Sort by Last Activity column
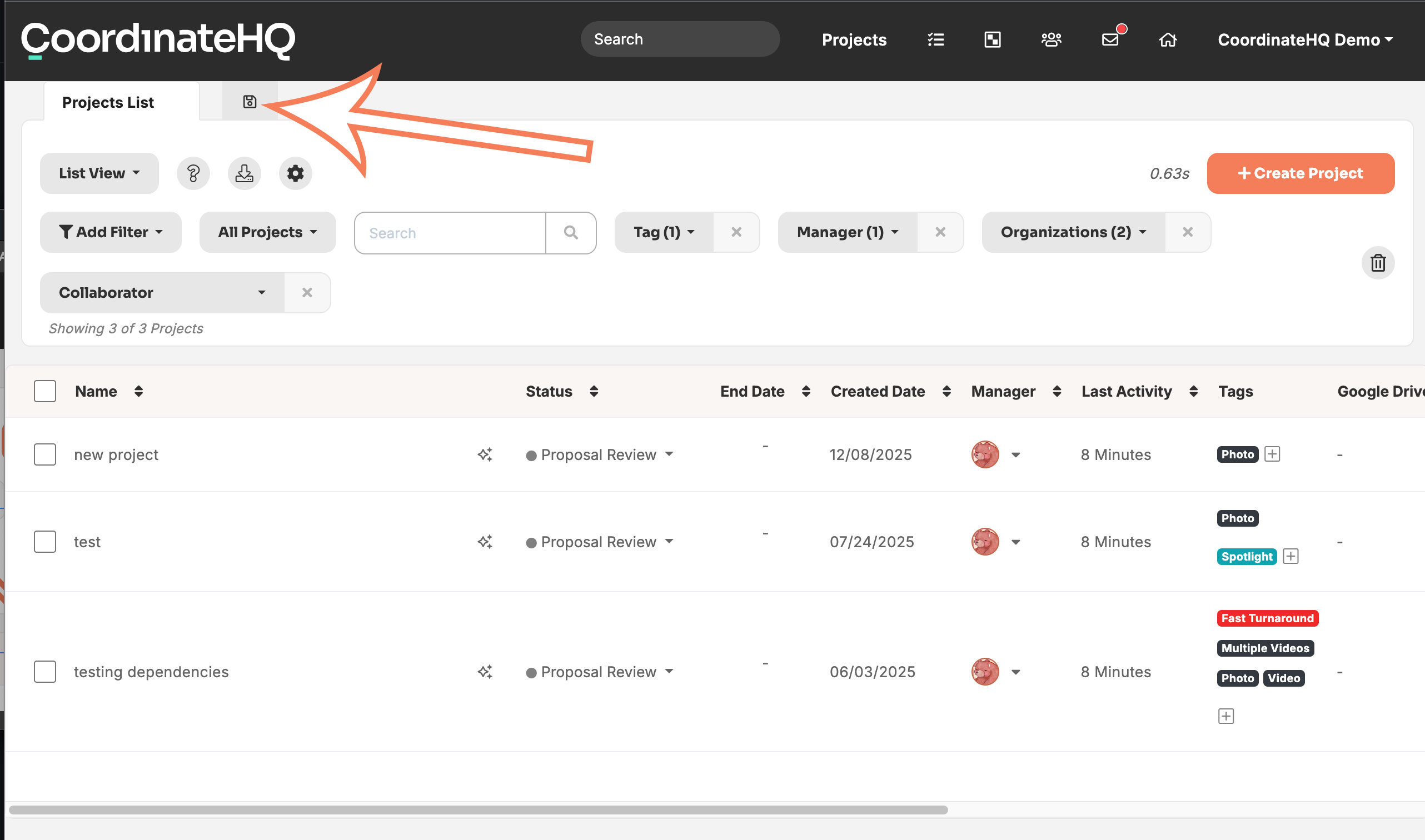Image resolution: width=1425 pixels, height=840 pixels. click(1193, 391)
